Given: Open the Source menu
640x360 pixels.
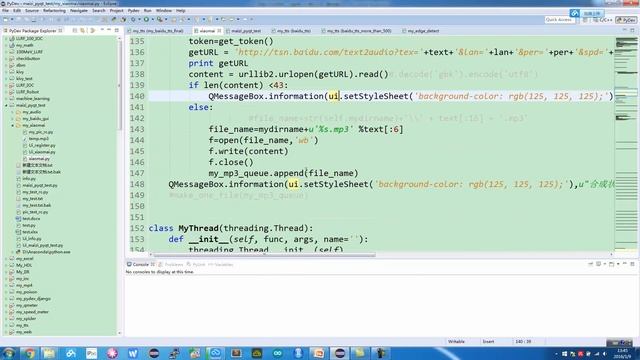Looking at the screenshot, I should coord(32,11).
